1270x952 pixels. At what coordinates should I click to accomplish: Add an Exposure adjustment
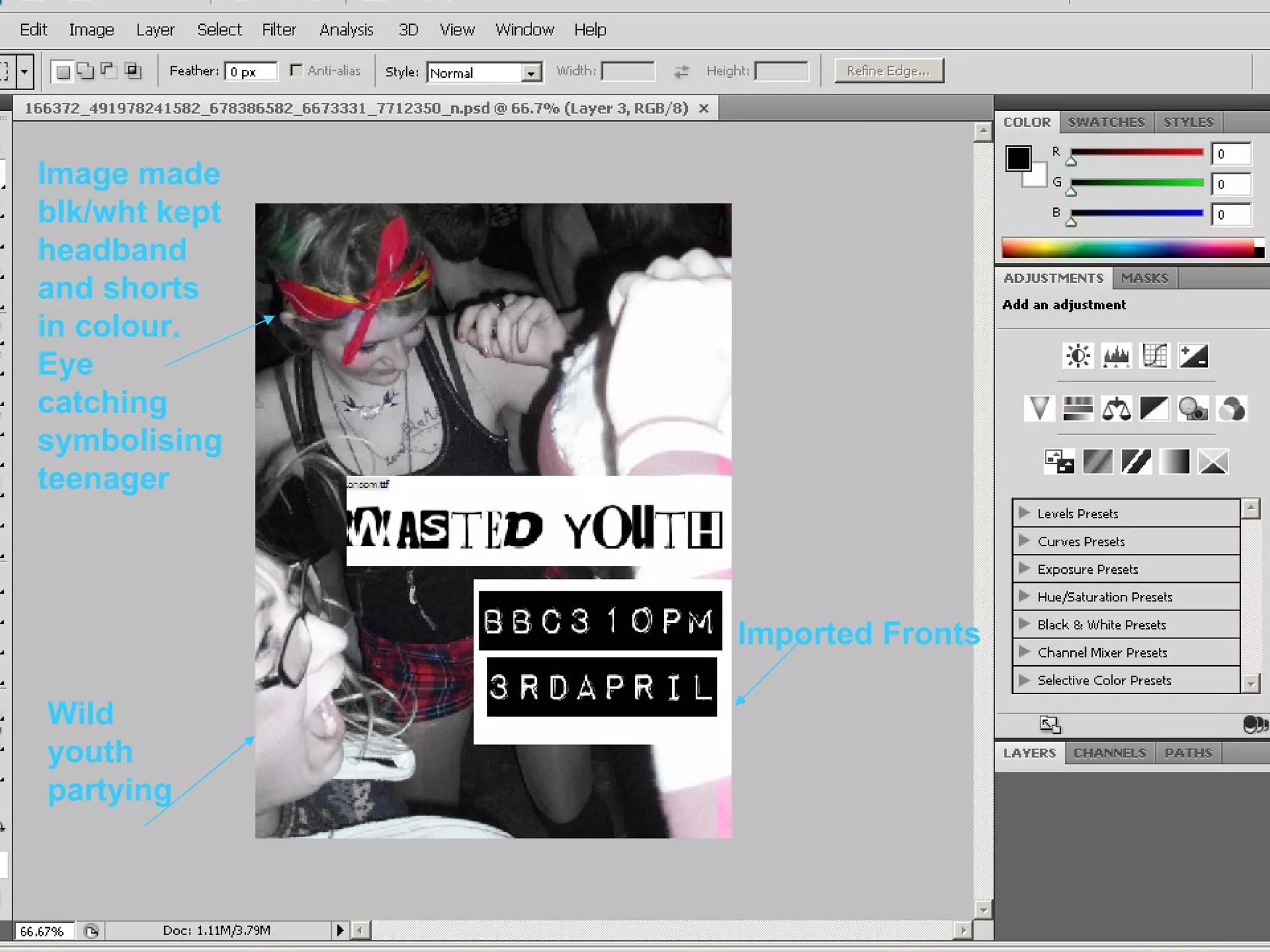click(x=1193, y=356)
